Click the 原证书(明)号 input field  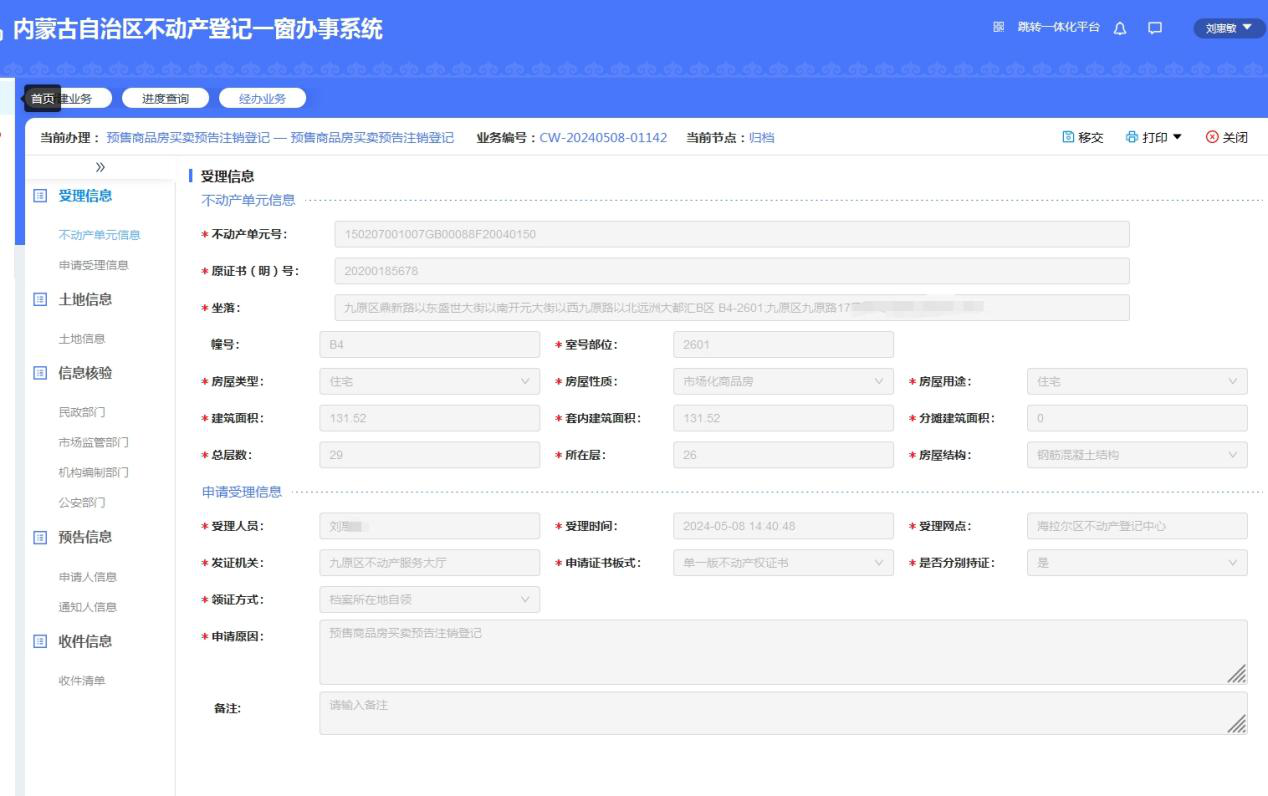732,271
